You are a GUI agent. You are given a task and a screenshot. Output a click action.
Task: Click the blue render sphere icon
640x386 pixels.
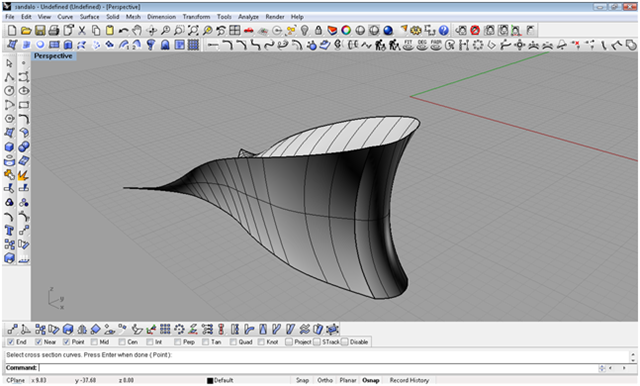(x=388, y=31)
